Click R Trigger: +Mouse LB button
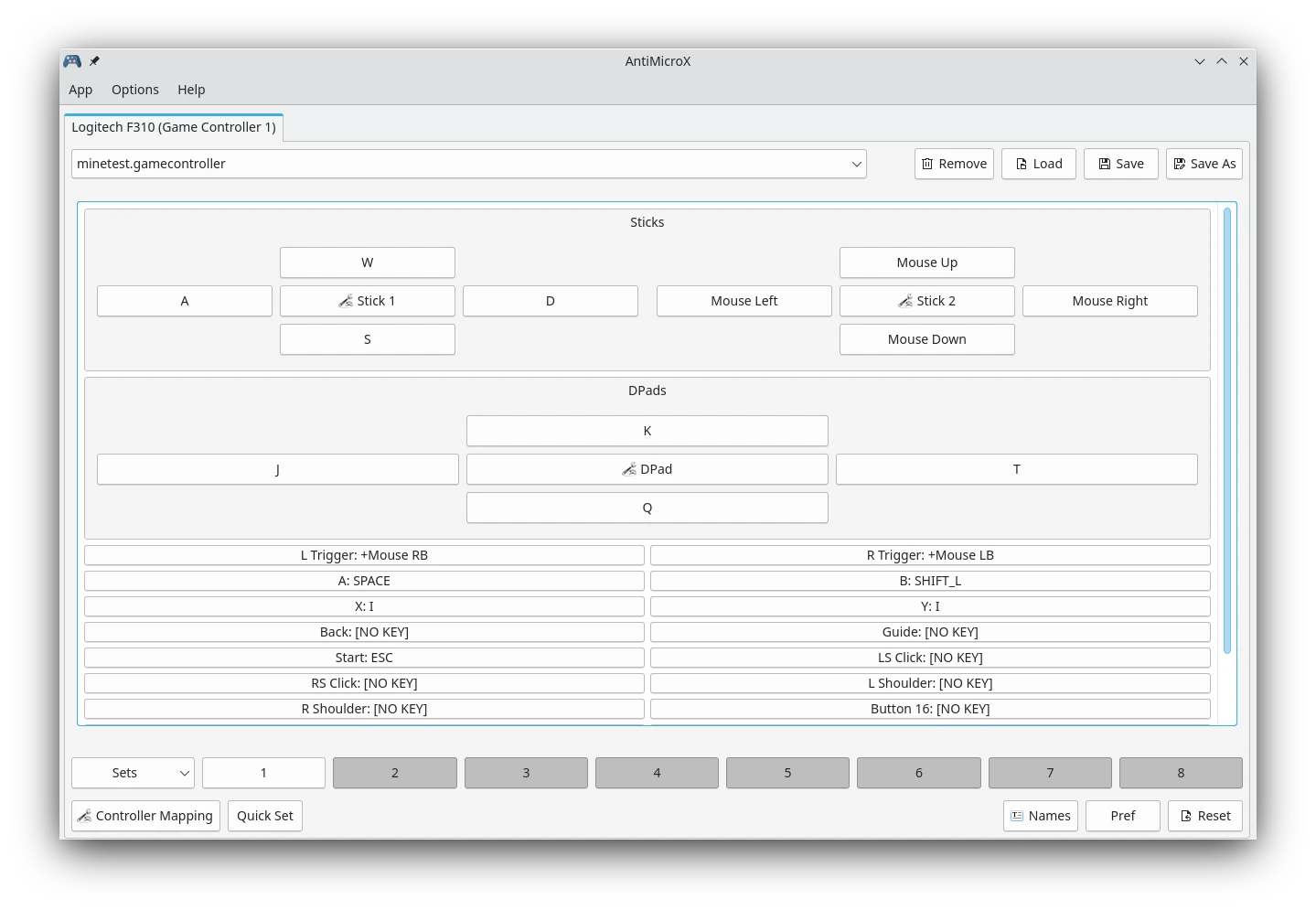Screen dimensions: 1316x910 (x=930, y=555)
